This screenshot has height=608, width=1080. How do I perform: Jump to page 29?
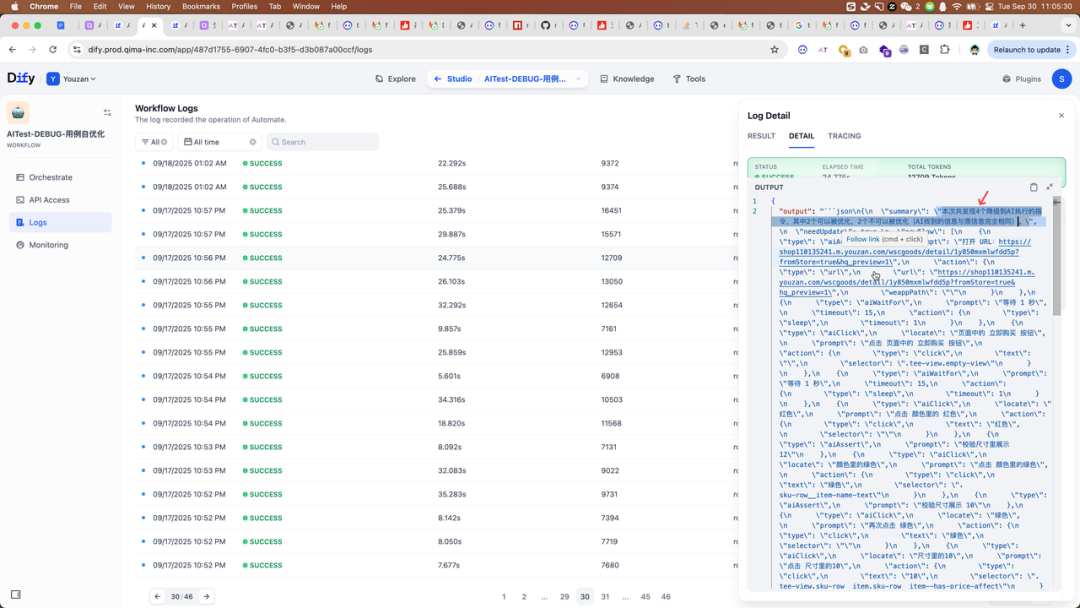(564, 596)
